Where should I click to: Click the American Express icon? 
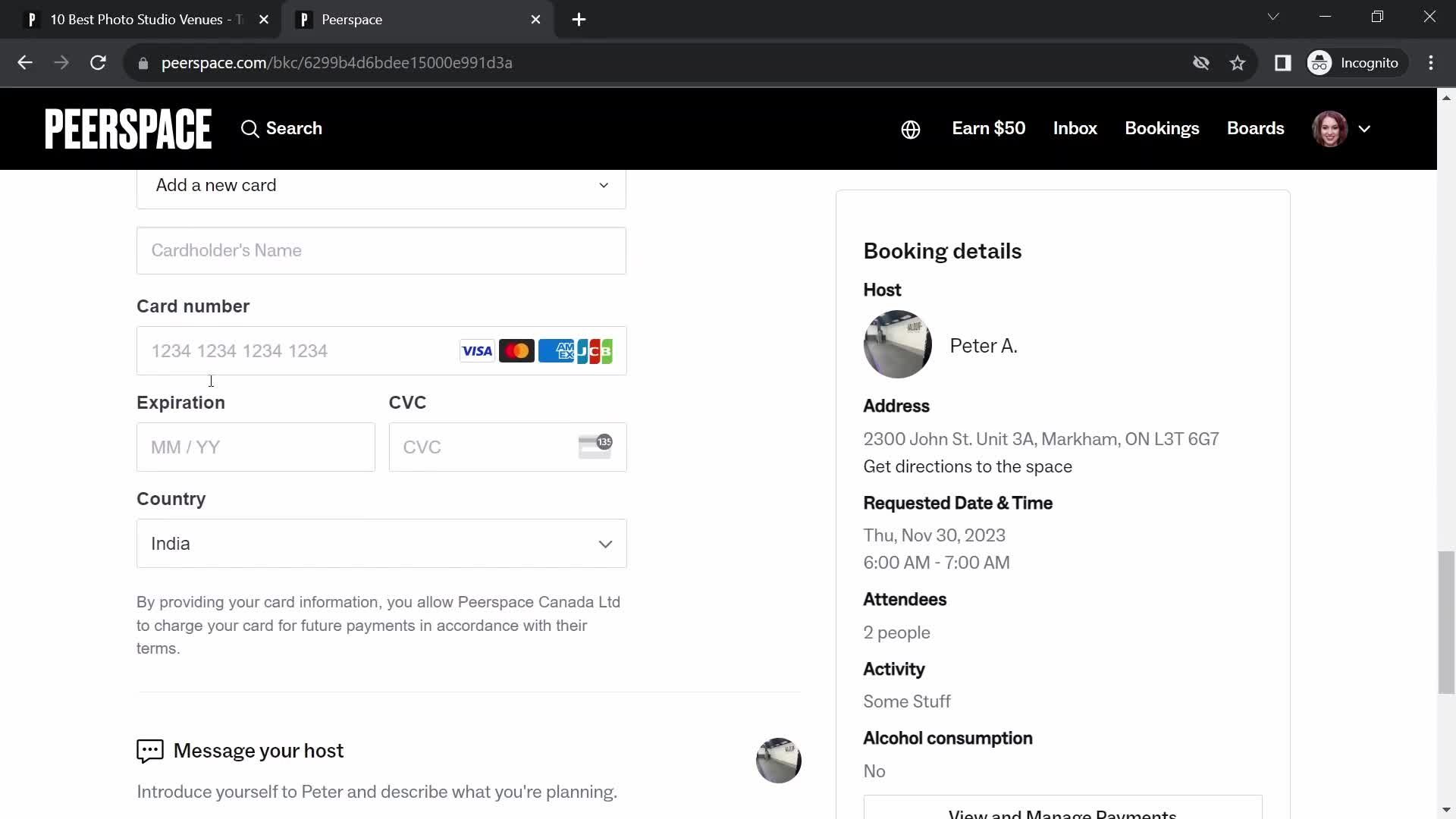tap(556, 351)
